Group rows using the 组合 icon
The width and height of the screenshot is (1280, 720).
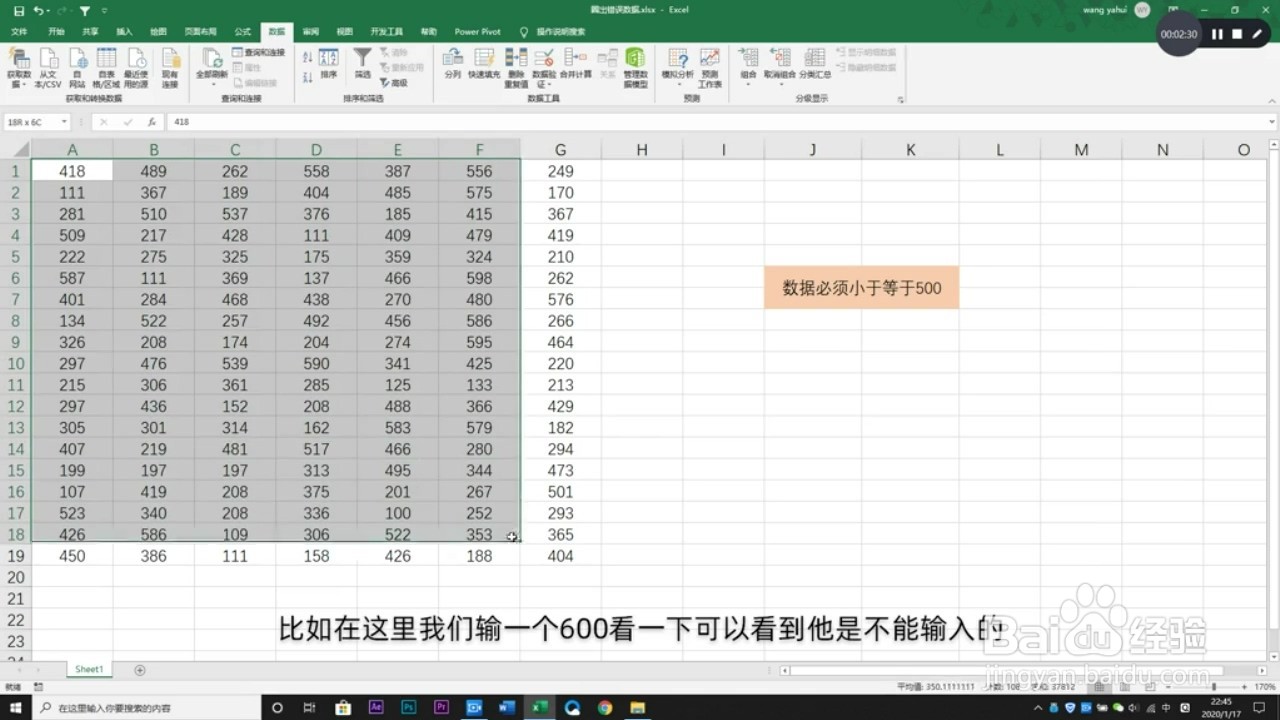pos(748,62)
